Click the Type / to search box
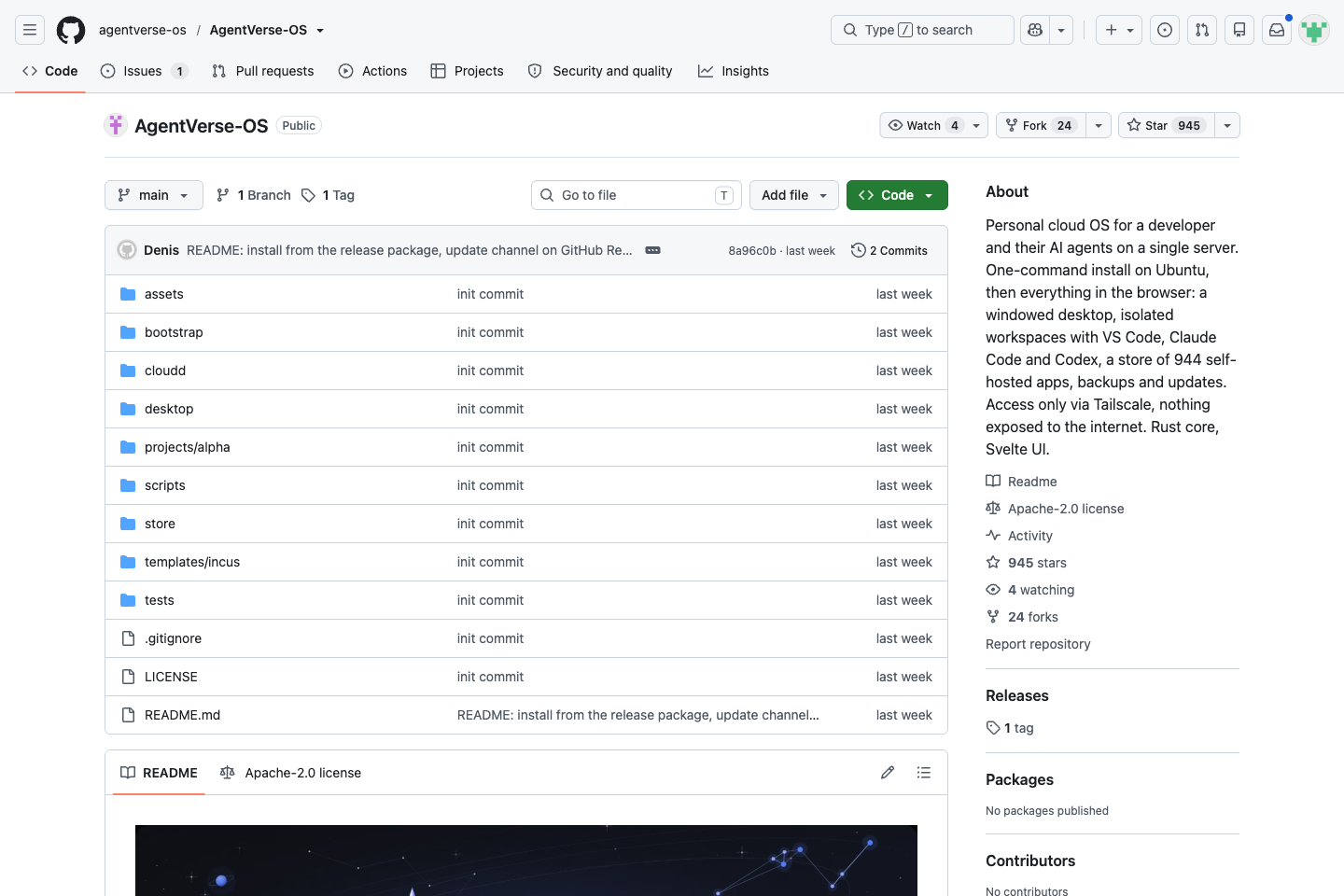Image resolution: width=1344 pixels, height=896 pixels. pos(922,30)
